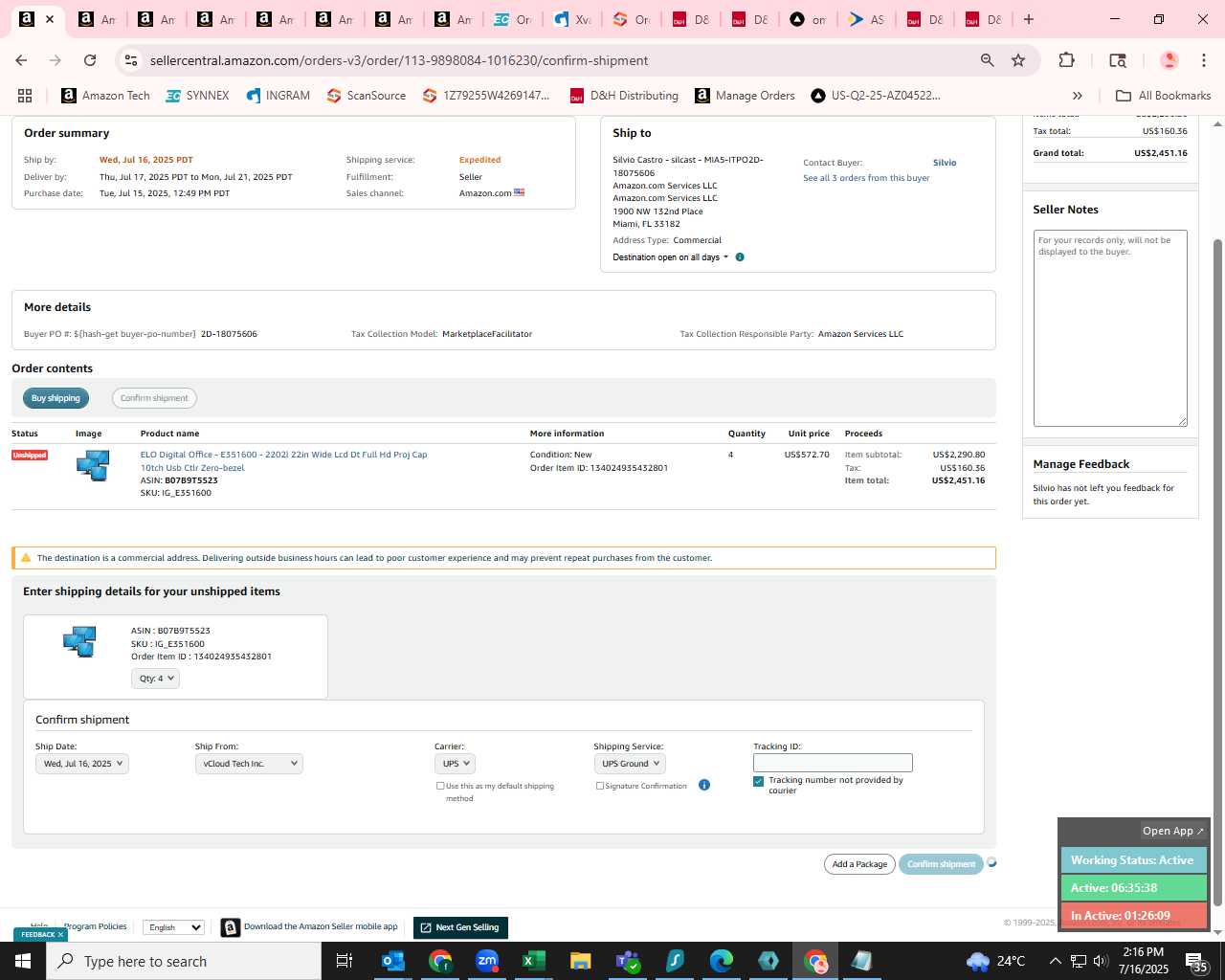Open Outlook from the taskbar
Screen dimensions: 1225x980
[393, 961]
